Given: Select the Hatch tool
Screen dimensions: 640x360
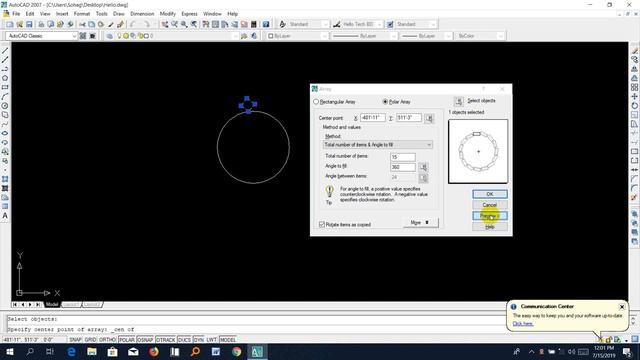Looking at the screenshot, I should pyautogui.click(x=5, y=179).
